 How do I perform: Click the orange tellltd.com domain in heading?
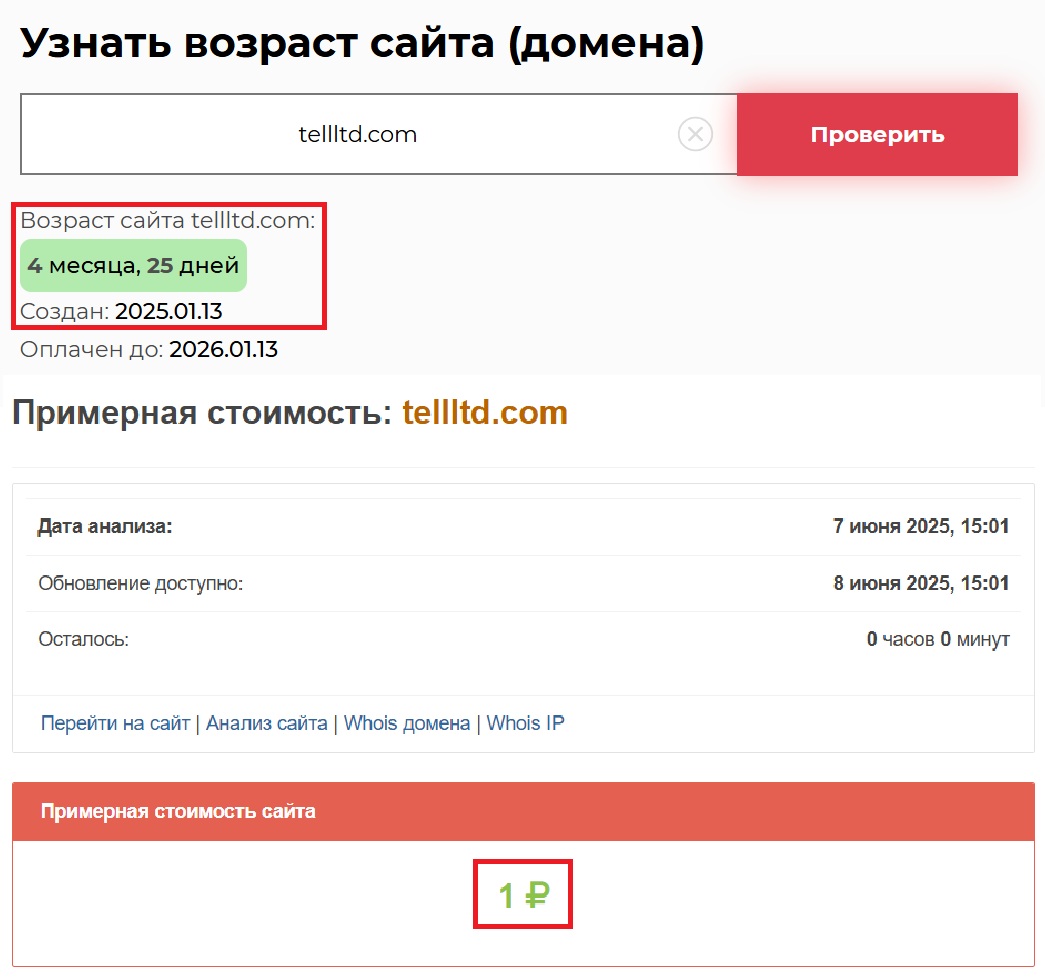coord(484,413)
